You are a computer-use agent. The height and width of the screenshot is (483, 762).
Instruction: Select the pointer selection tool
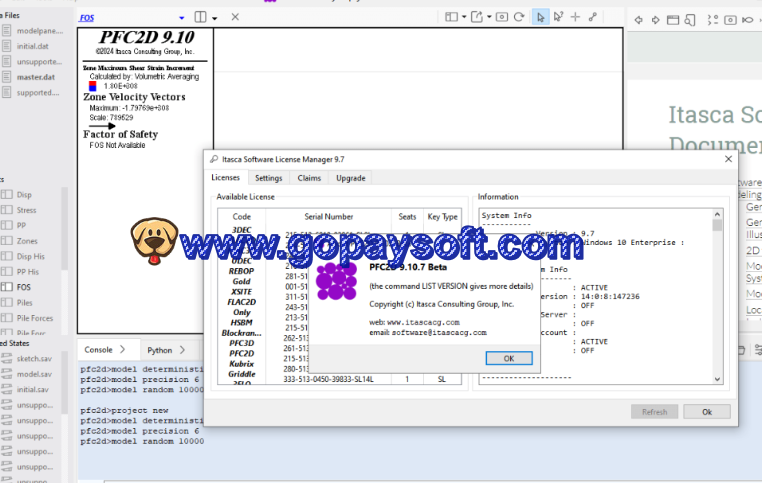(x=540, y=17)
